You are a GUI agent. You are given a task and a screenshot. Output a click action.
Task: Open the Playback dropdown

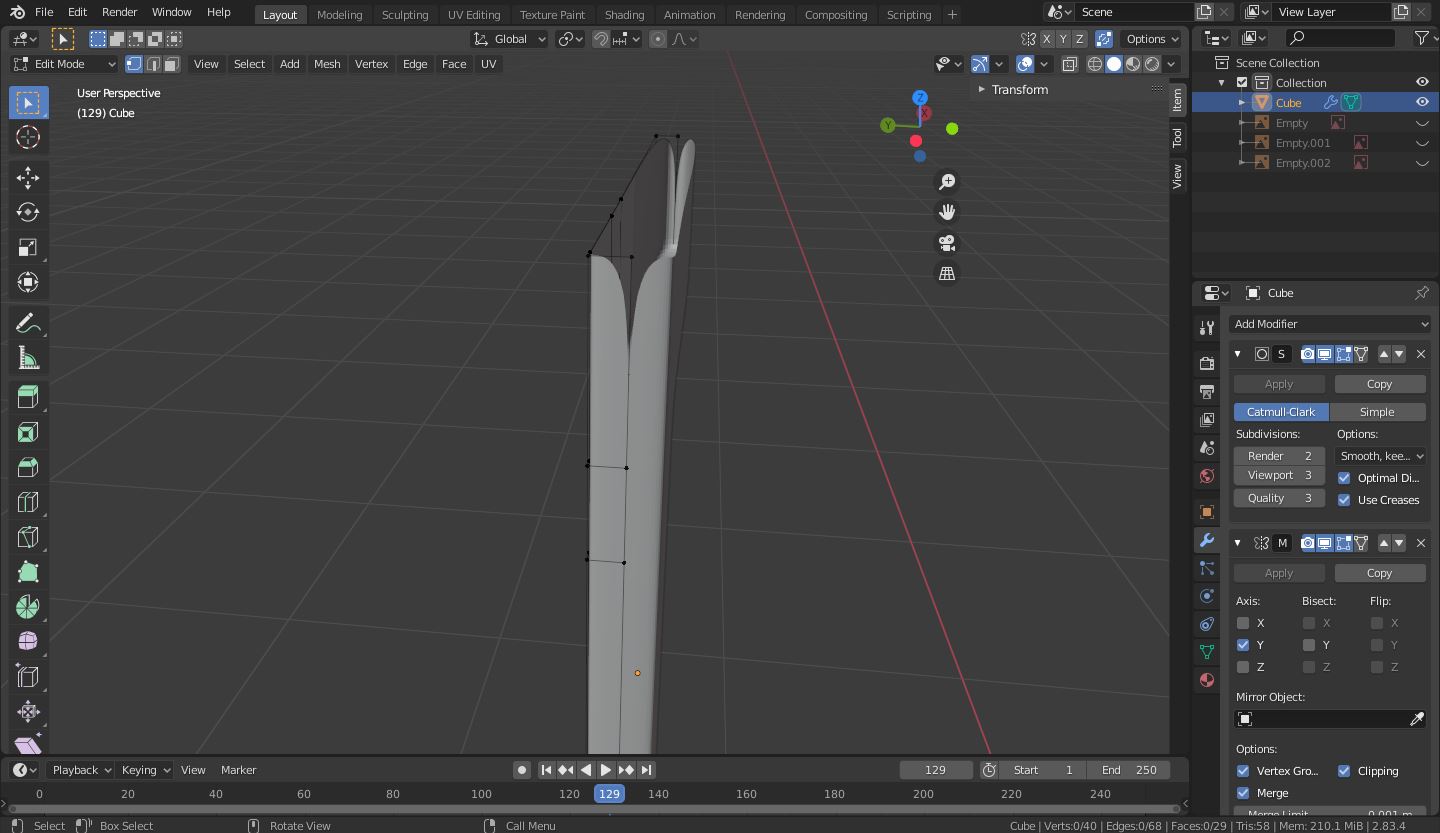[81, 770]
